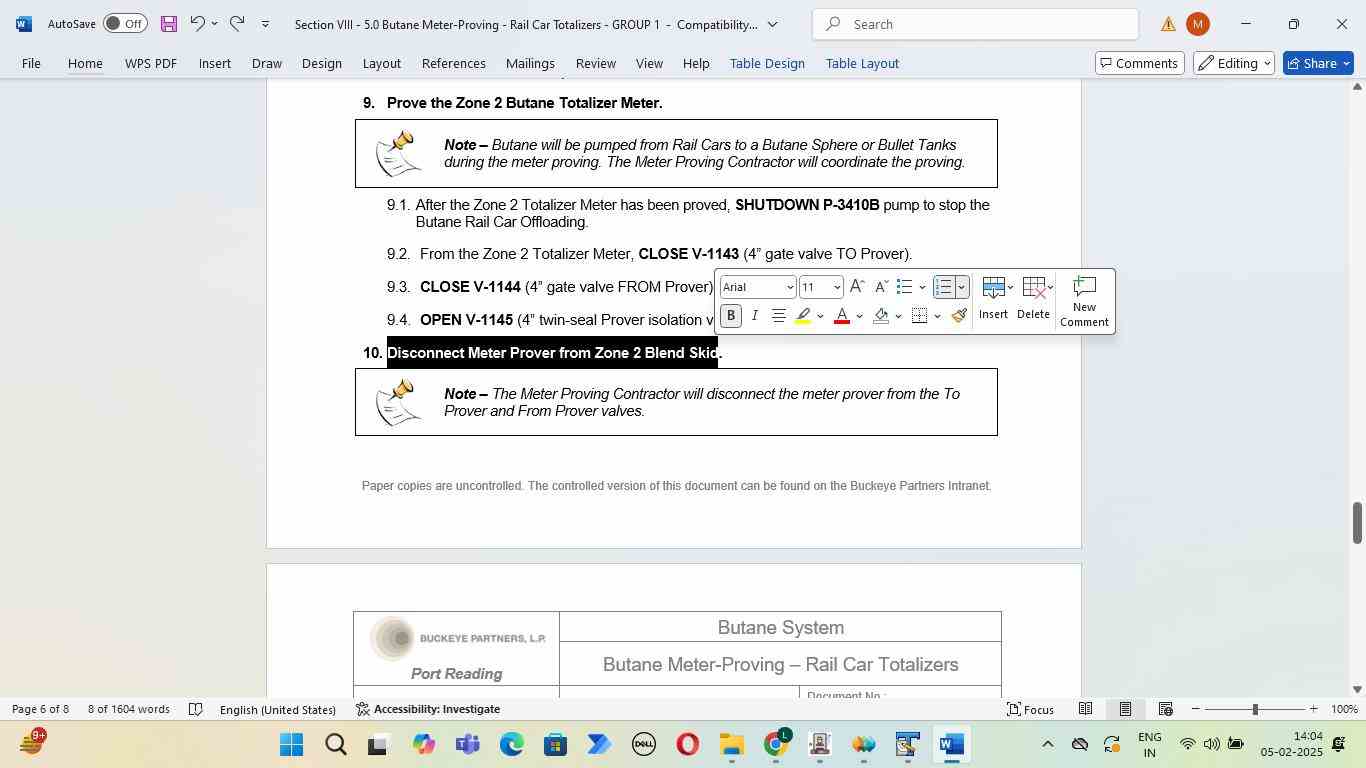Click Page 6 of 8 indicator
Image resolution: width=1366 pixels, height=768 pixels.
(40, 709)
